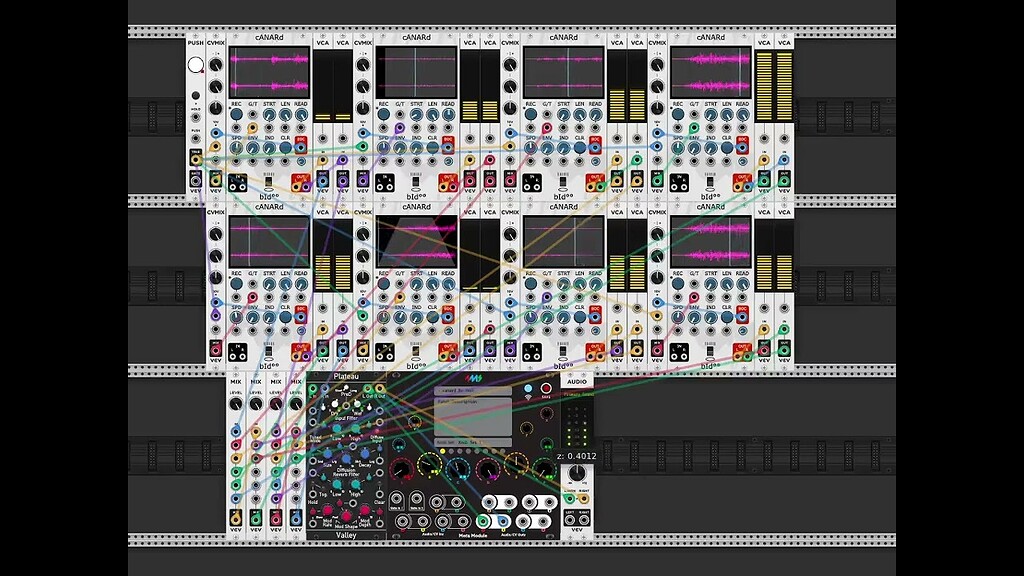The width and height of the screenshot is (1024, 576).
Task: Flip the mode switch on top-right cANARd
Action: pyautogui.click(x=710, y=181)
